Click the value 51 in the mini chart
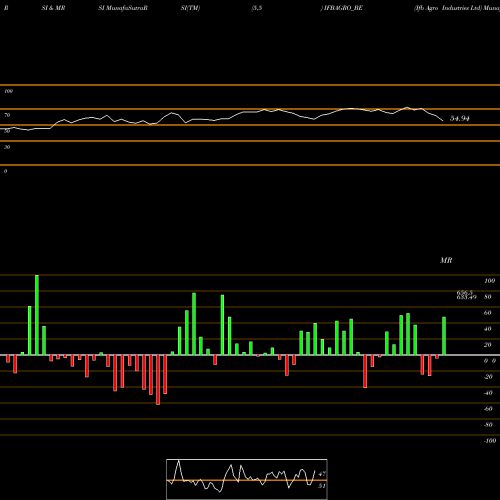This screenshot has height=500, width=500. [x=322, y=486]
